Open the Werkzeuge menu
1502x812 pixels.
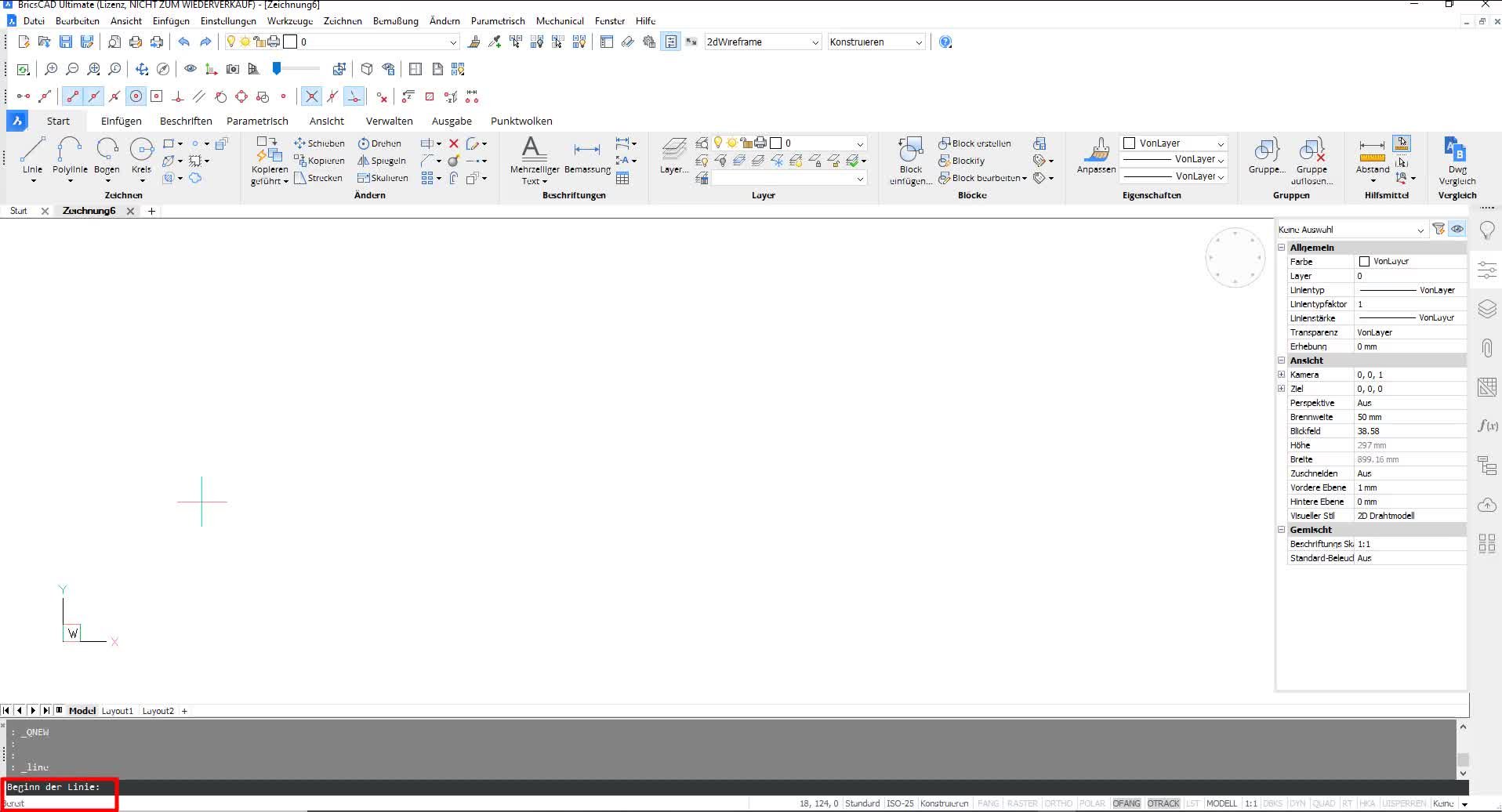[289, 21]
